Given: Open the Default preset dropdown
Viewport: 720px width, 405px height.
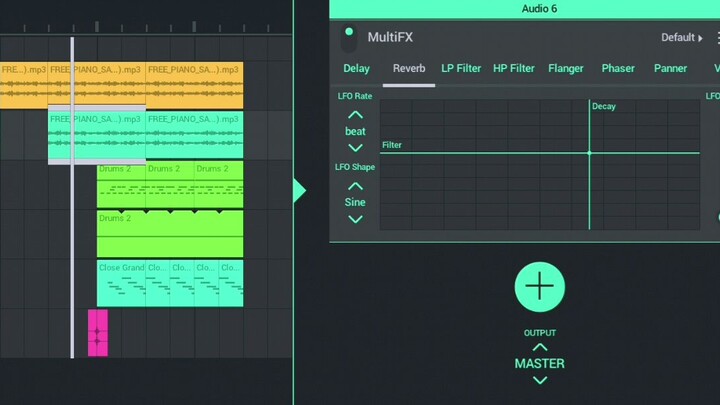Looking at the screenshot, I should (x=681, y=38).
